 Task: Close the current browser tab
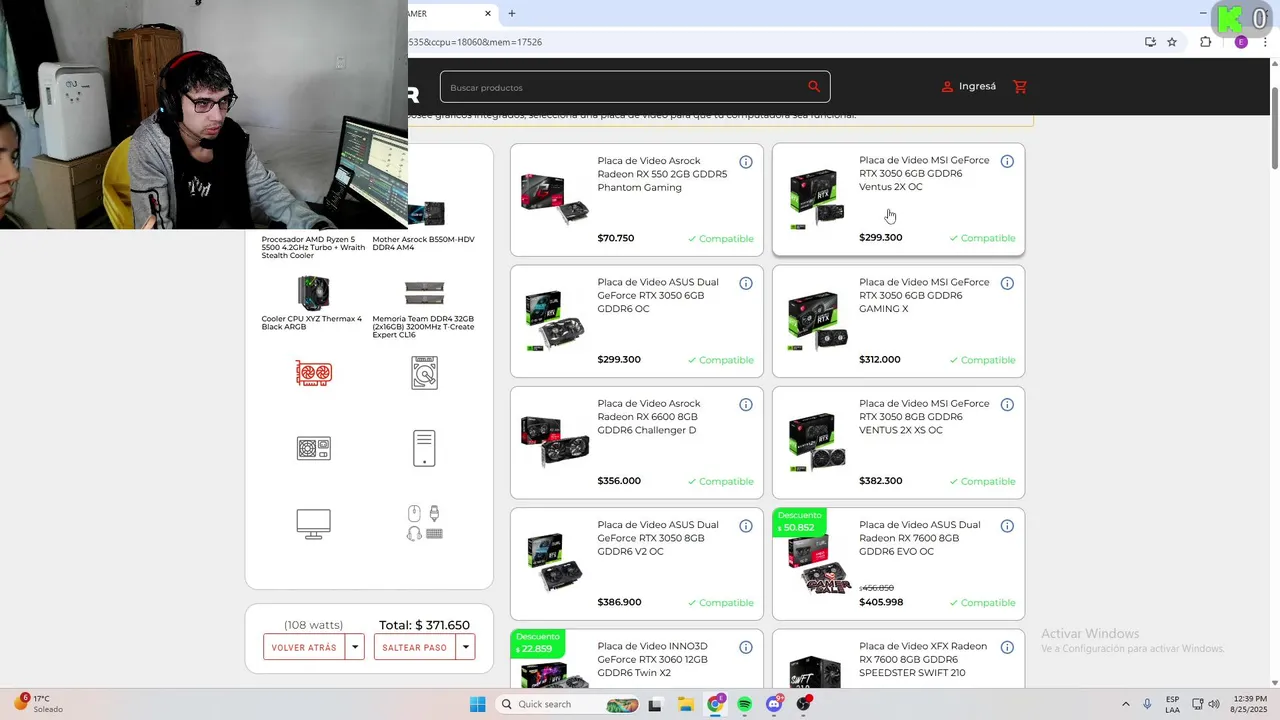(488, 13)
